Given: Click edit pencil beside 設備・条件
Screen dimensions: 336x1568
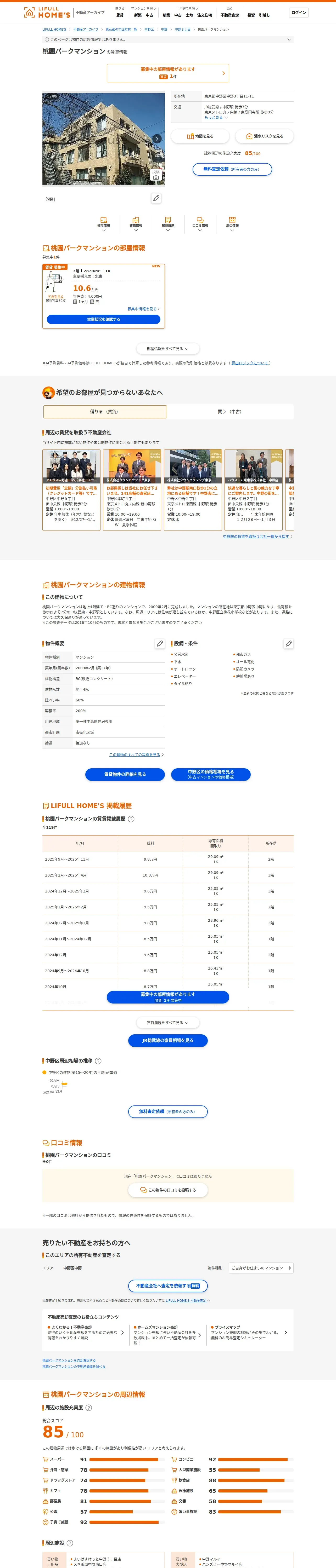Looking at the screenshot, I should 288,643.
